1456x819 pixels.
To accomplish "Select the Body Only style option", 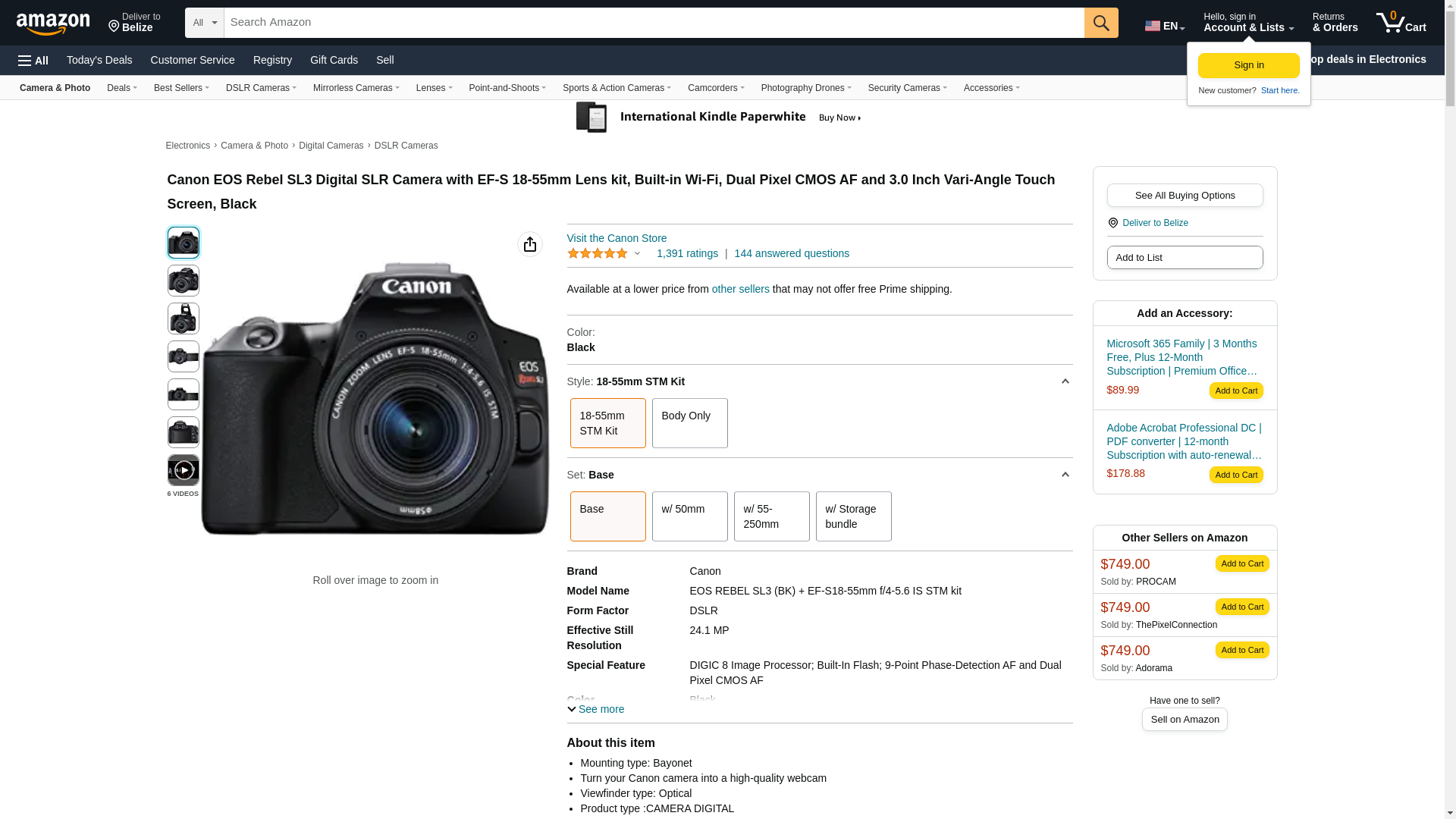I will click(689, 423).
